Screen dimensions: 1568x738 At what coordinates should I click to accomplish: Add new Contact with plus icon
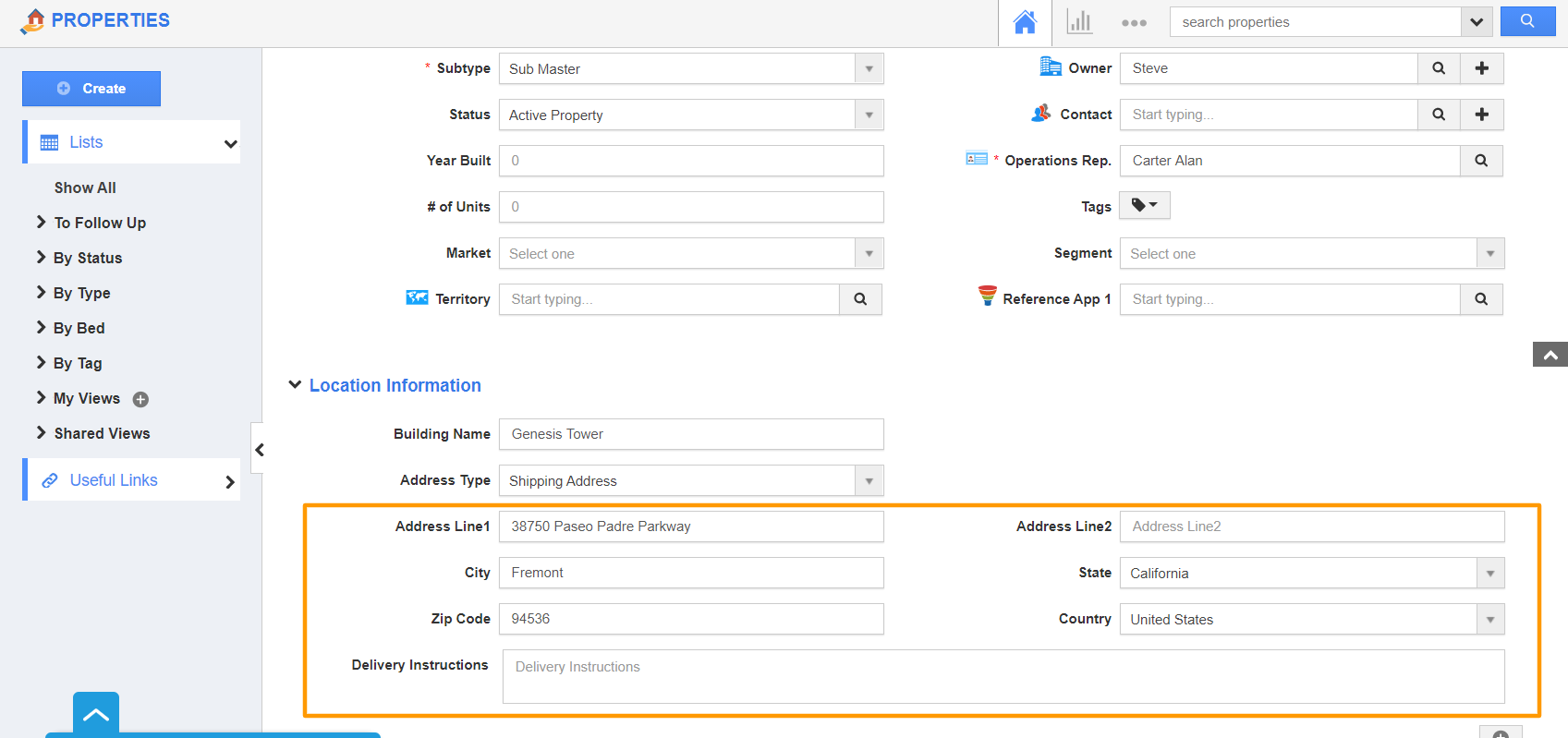tap(1482, 115)
